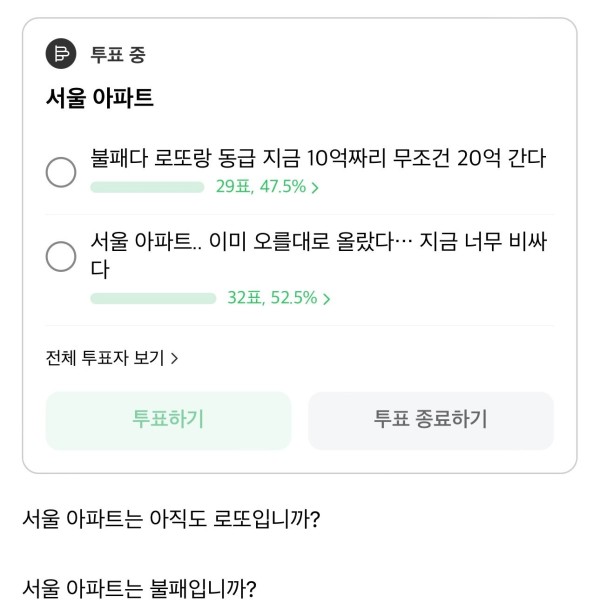Click the 47.5% green progress bar
Viewport: 600px width, 610px height.
[147, 187]
